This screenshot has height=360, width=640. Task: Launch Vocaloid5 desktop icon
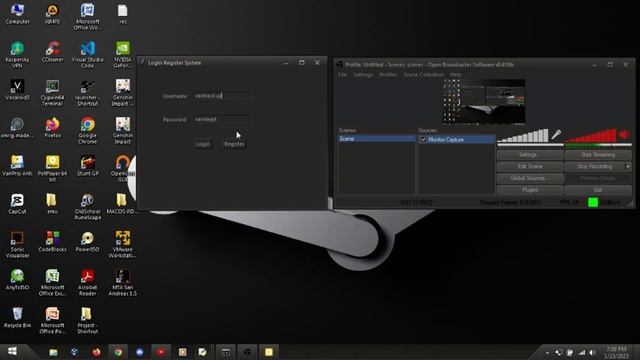point(17,90)
